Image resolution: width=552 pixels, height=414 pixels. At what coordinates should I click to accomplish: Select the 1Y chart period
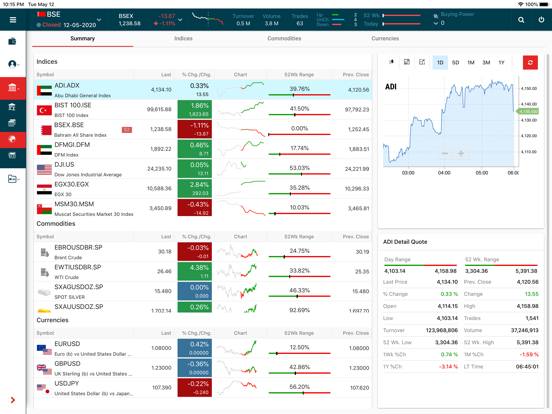(501, 63)
